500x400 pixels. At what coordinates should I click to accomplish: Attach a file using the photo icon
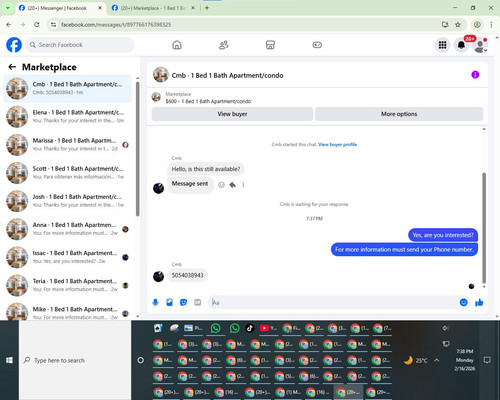tap(169, 302)
